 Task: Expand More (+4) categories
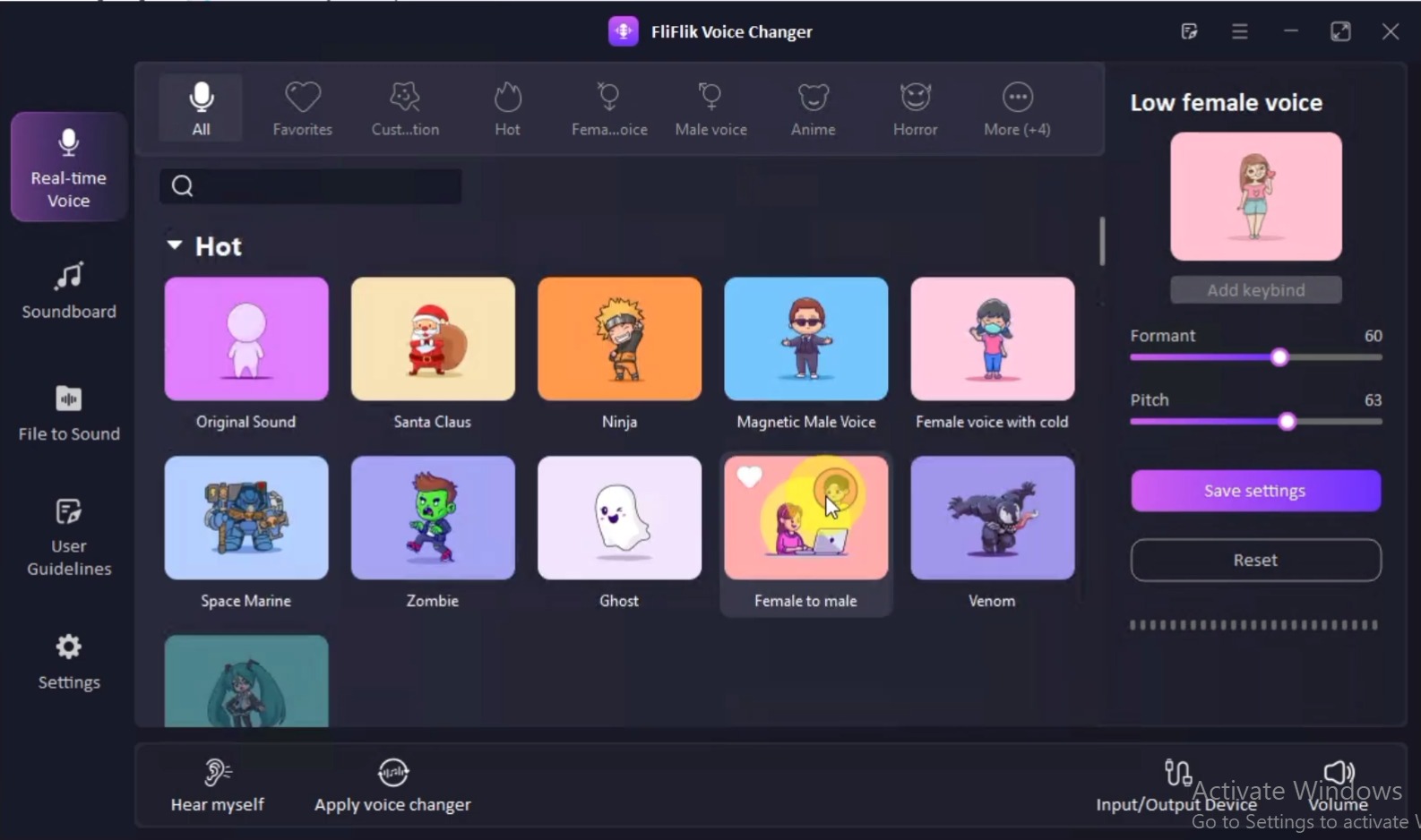tap(1017, 108)
